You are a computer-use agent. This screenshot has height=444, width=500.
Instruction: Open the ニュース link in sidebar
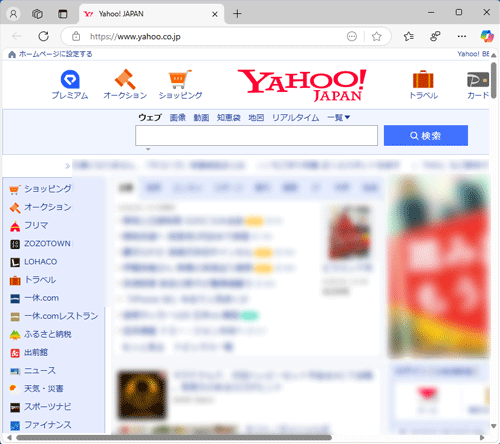click(40, 371)
